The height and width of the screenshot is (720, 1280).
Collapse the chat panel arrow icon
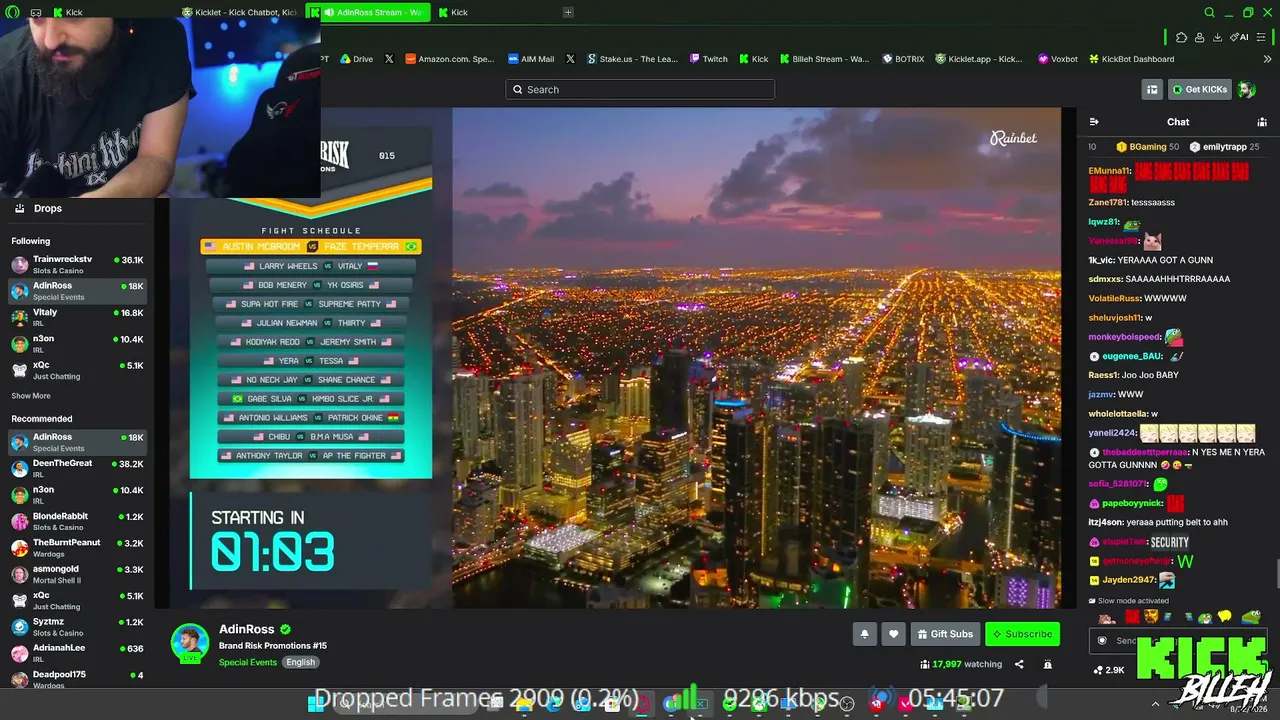[1094, 122]
